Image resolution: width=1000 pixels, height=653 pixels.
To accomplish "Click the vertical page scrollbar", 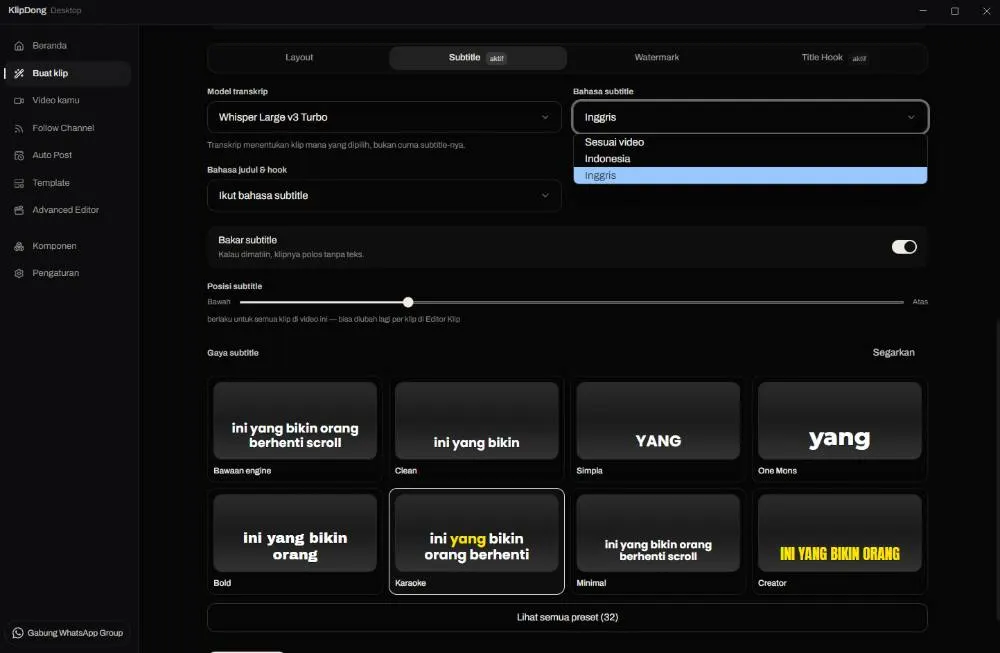I will [x=997, y=469].
